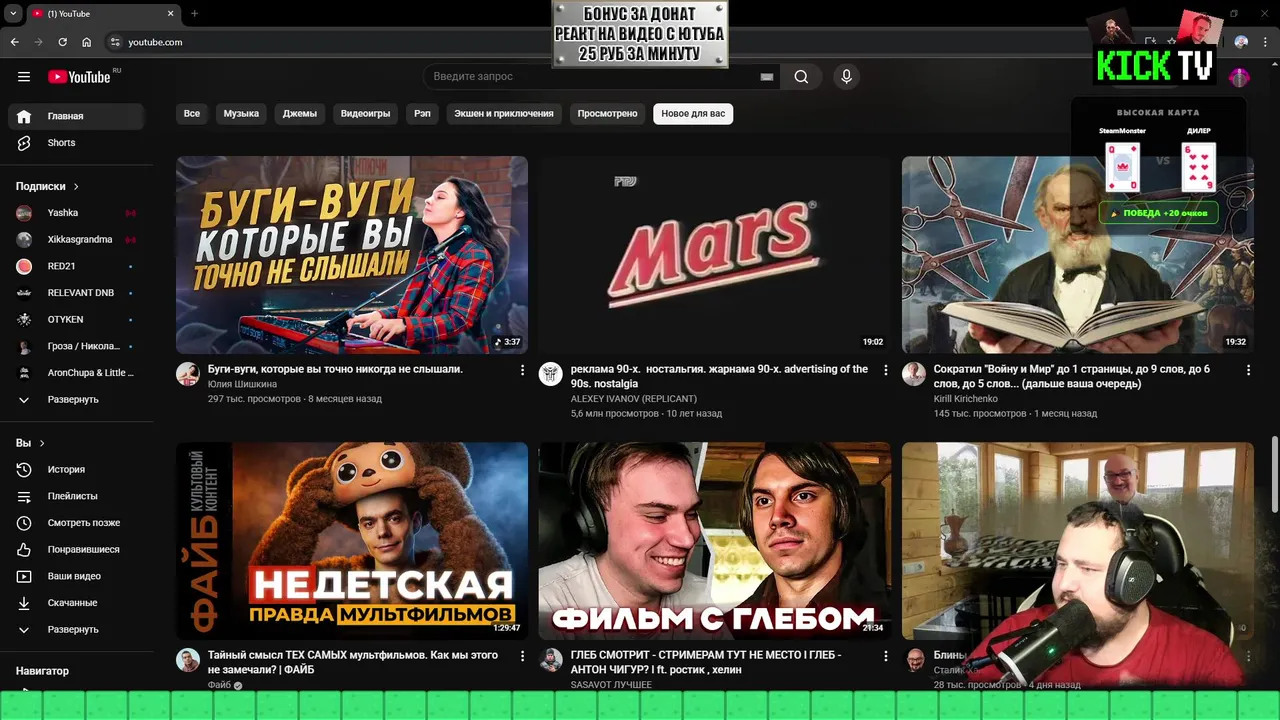Select the Просмотрено filter chip
1280x720 pixels.
pyautogui.click(x=607, y=114)
